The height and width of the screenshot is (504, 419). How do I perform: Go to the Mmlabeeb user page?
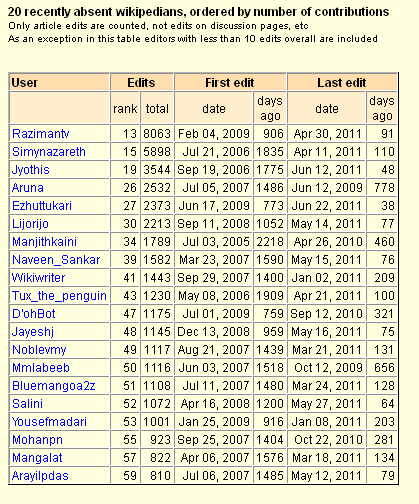(x=41, y=368)
